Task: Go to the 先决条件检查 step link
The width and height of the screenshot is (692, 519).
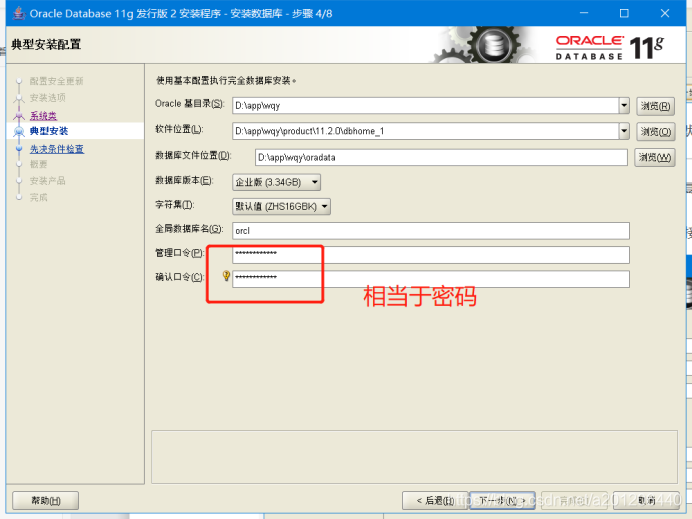Action: (56, 149)
